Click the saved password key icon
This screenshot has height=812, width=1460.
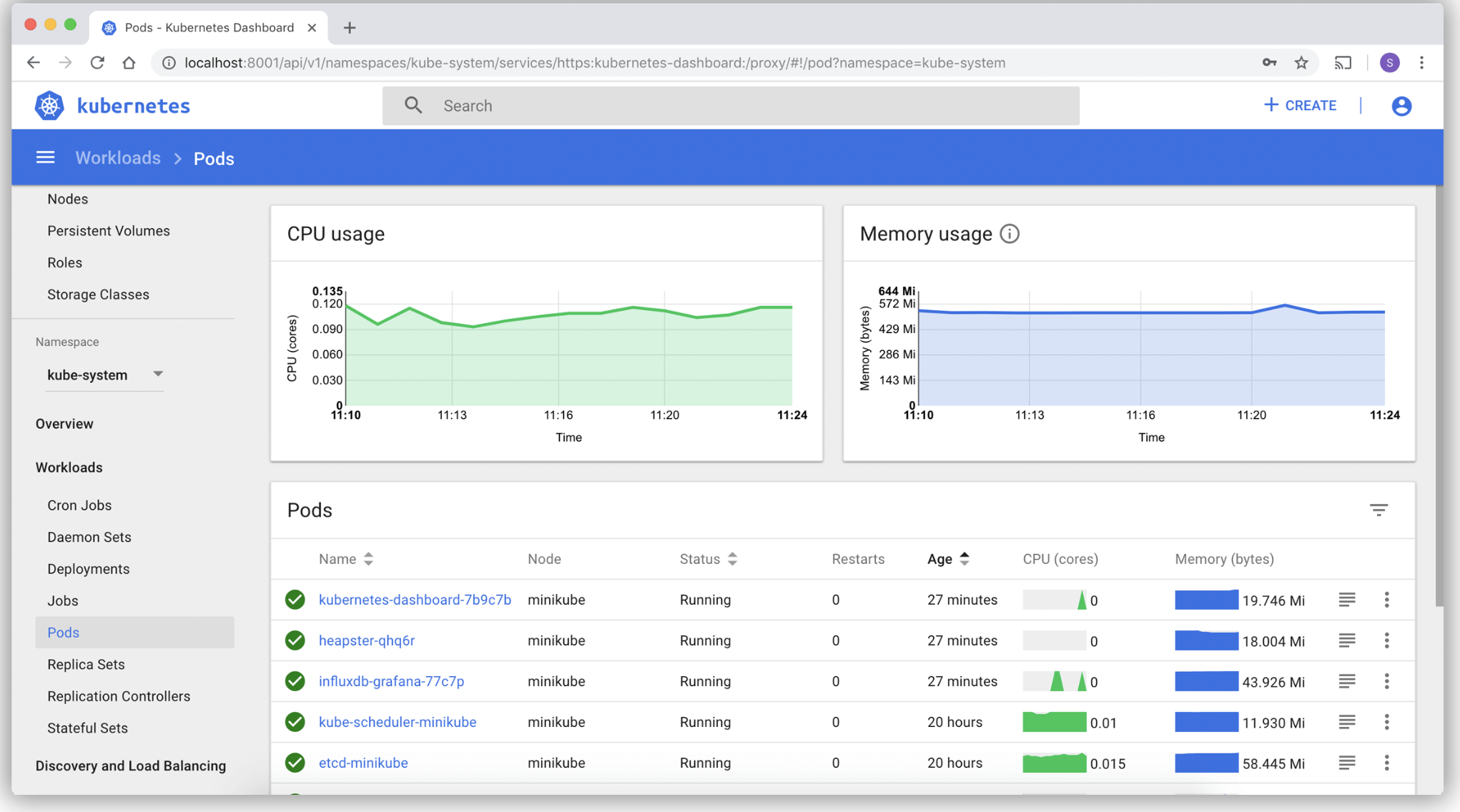pos(1269,63)
